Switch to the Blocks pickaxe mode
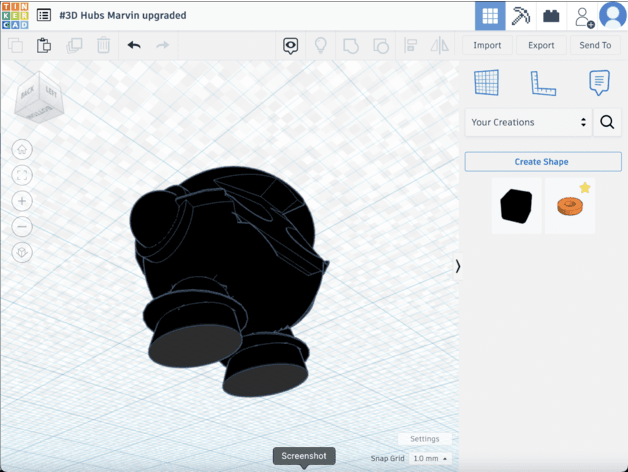 [521, 16]
